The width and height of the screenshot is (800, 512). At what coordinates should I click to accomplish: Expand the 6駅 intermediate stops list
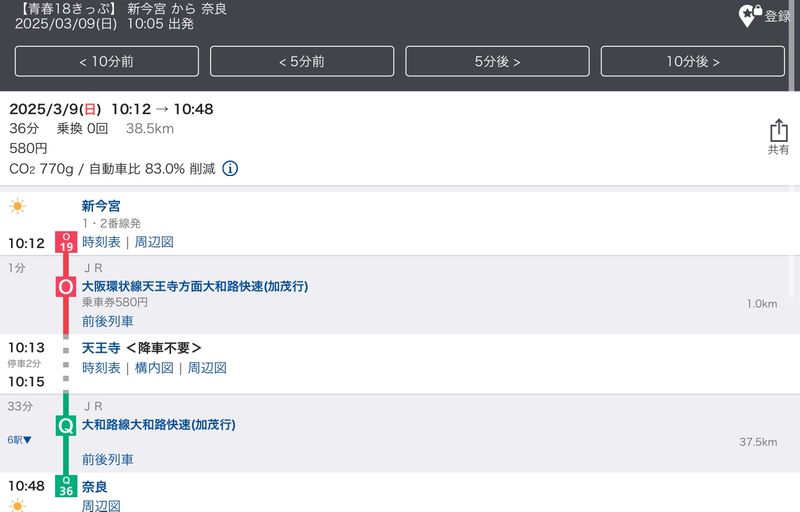pos(20,440)
